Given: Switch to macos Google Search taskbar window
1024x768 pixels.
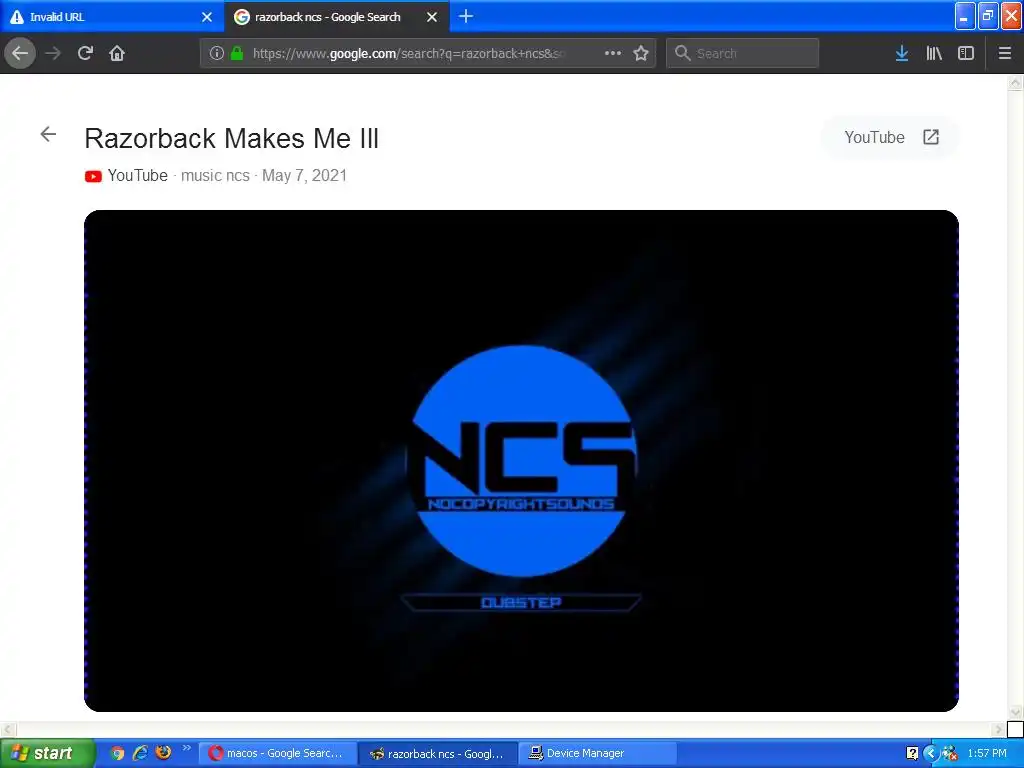Looking at the screenshot, I should point(277,753).
